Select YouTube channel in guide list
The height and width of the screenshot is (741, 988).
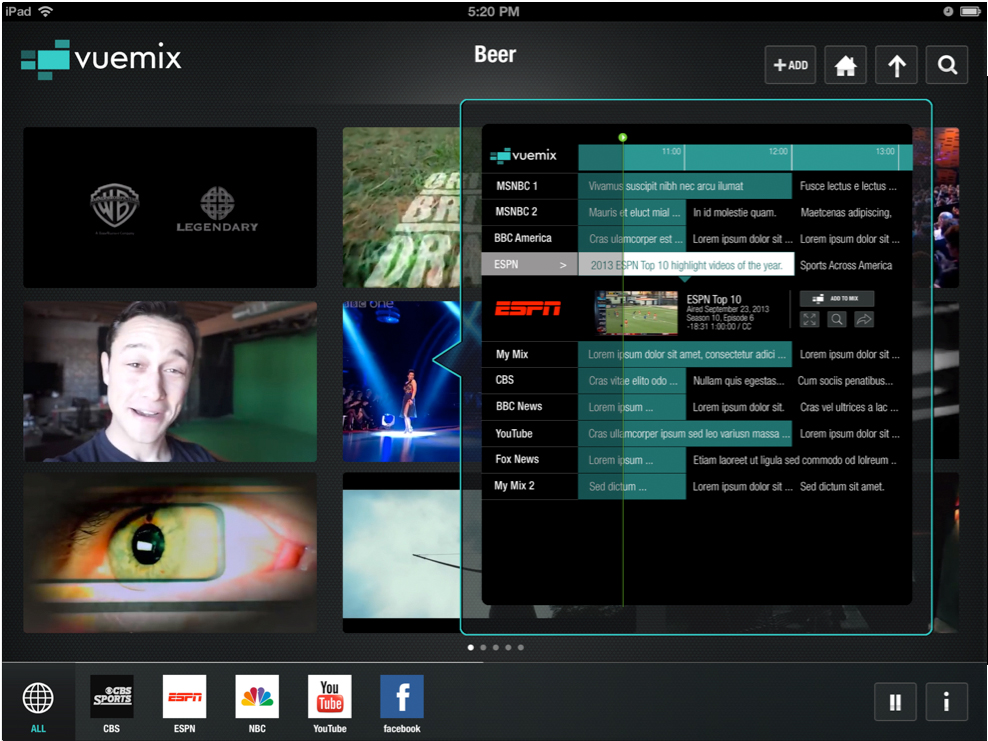tap(529, 434)
